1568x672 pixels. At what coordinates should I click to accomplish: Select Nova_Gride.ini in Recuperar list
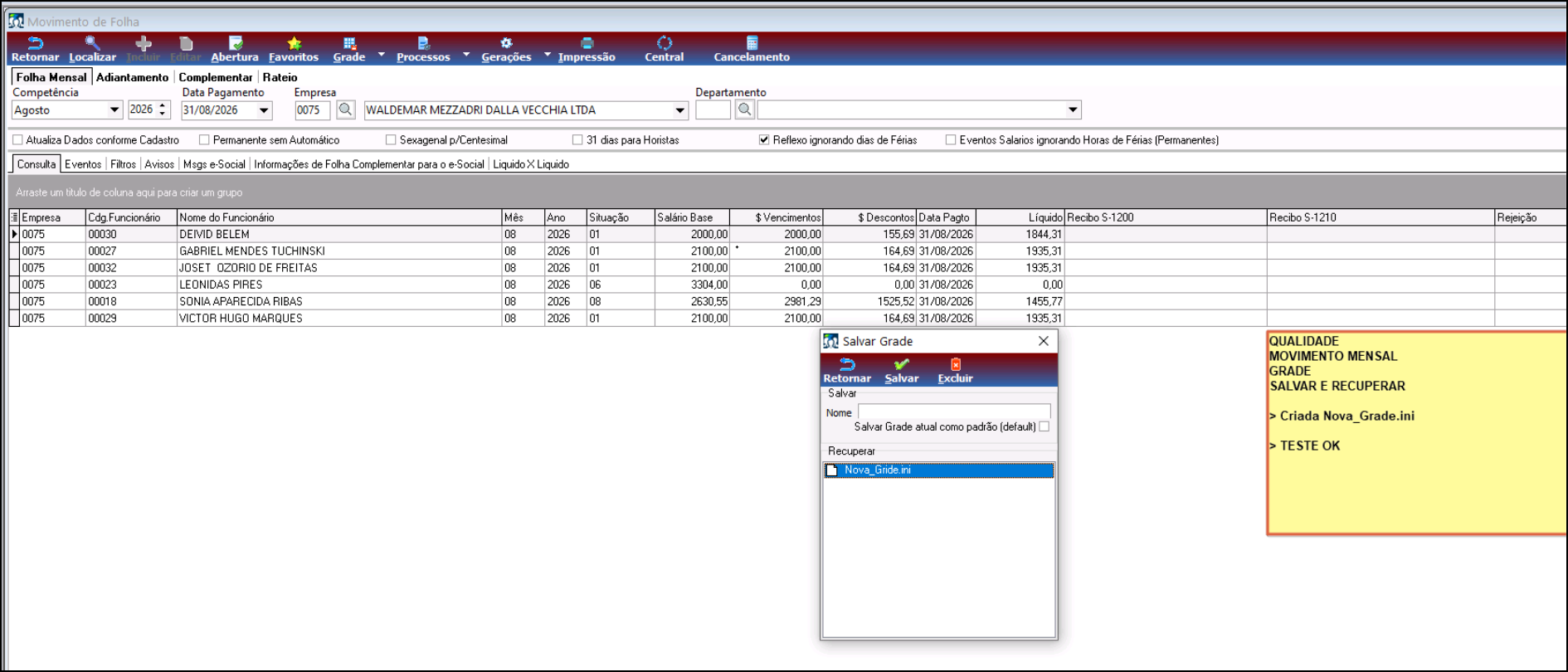(939, 470)
